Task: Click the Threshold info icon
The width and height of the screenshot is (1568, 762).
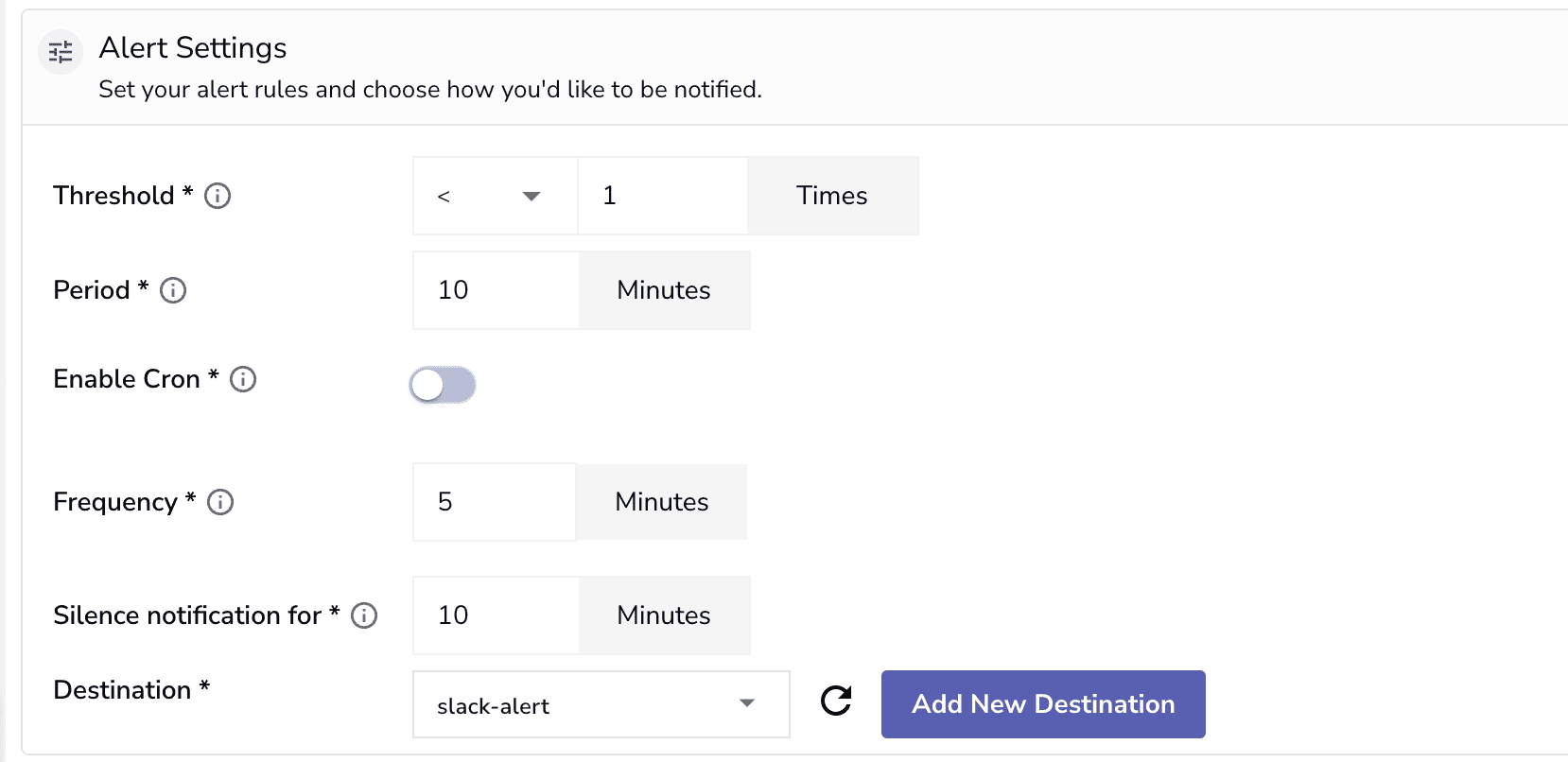Action: click(x=218, y=196)
